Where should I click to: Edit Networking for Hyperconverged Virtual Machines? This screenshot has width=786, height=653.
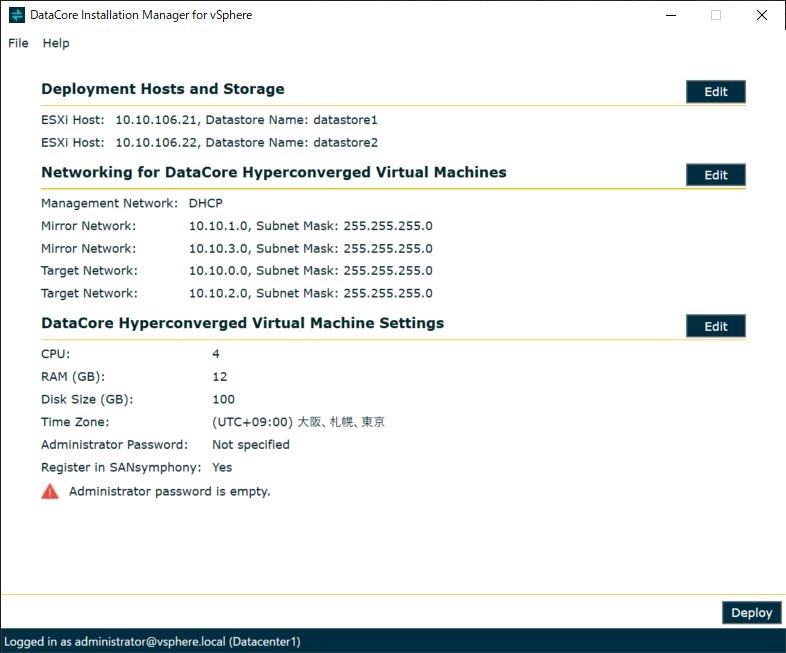tap(715, 175)
